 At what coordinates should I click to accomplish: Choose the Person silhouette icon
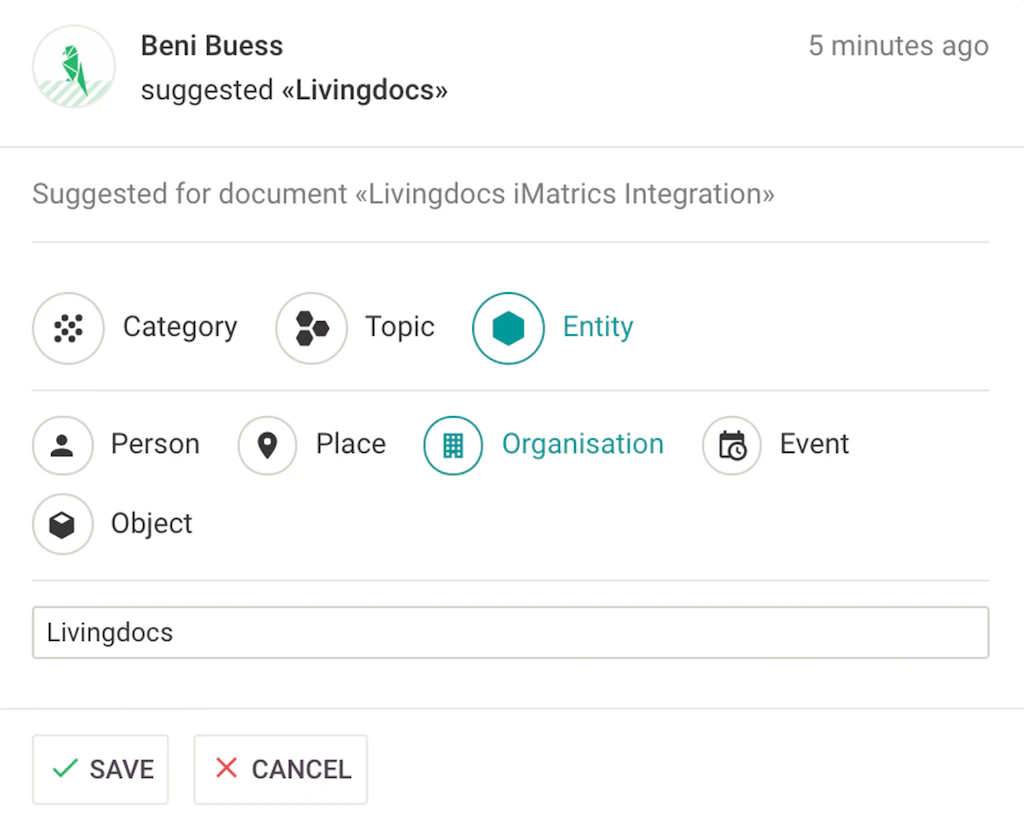[63, 446]
